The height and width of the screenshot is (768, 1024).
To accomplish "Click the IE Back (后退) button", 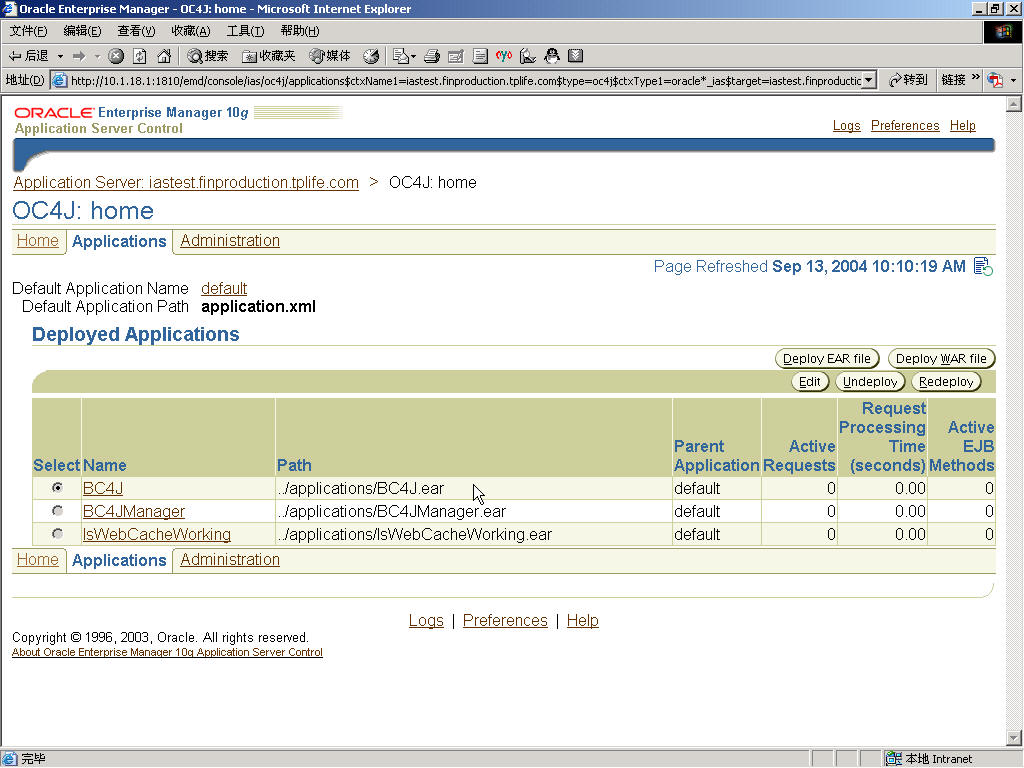I will (28, 56).
